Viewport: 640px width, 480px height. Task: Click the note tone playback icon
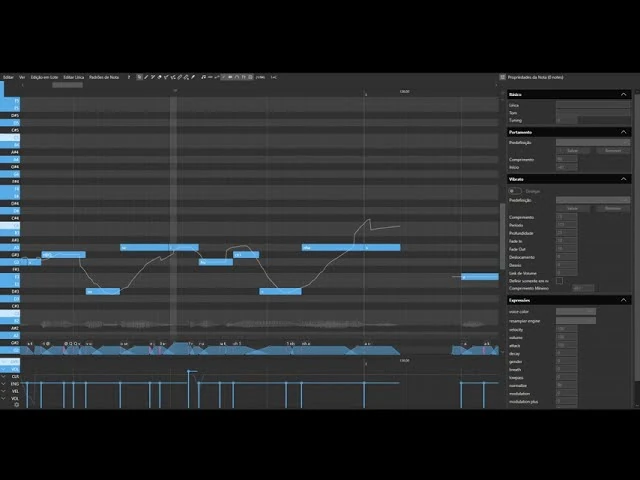point(203,77)
